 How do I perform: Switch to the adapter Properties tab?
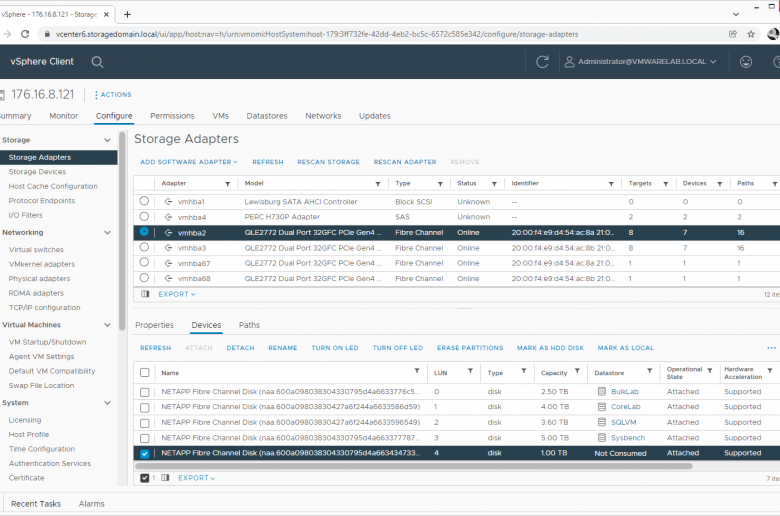tap(154, 325)
